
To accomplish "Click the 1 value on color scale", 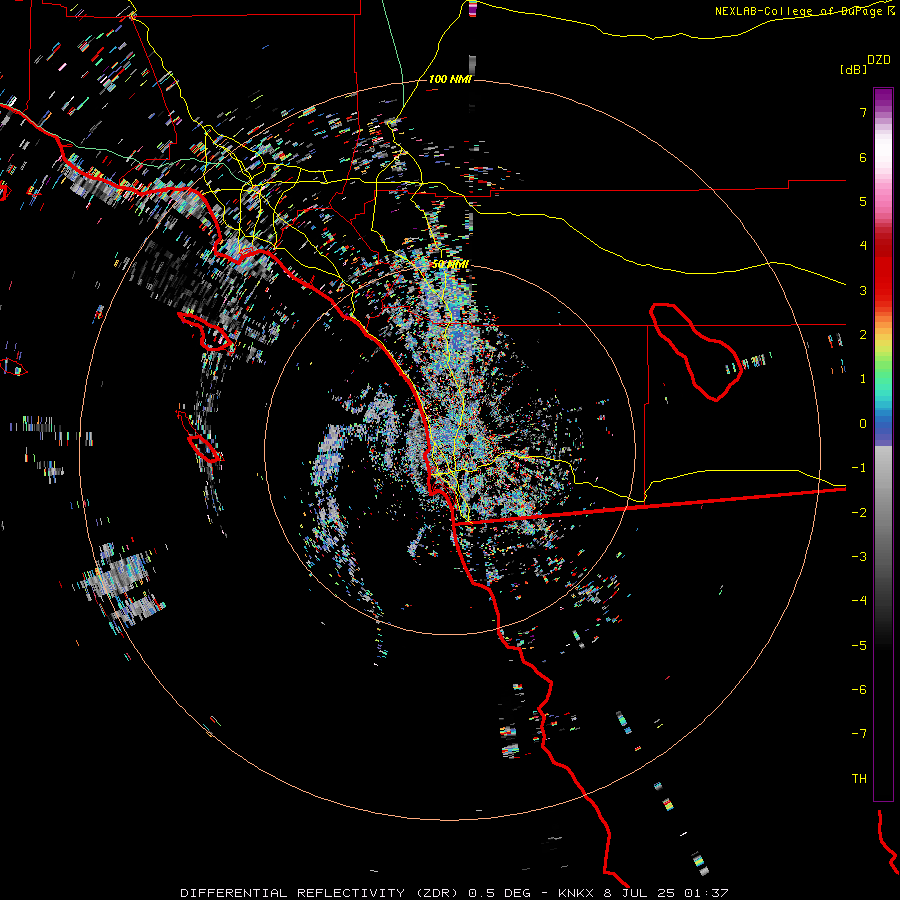I will [x=863, y=379].
